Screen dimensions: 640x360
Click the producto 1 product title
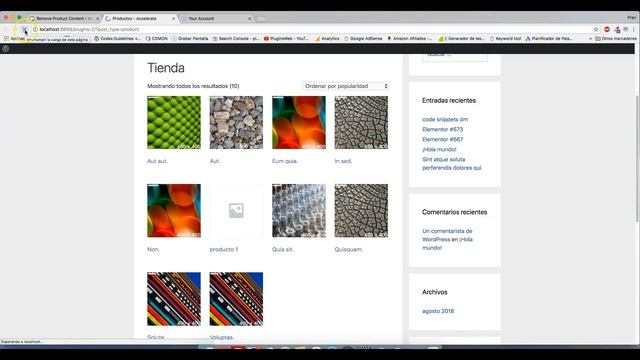tap(224, 249)
